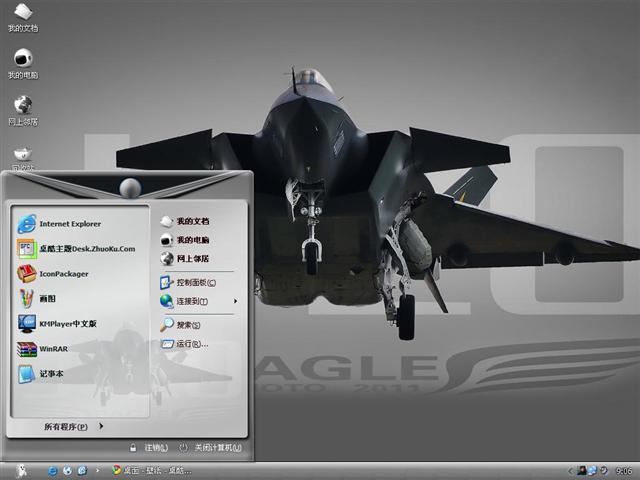Launch KMPlayer中文版

pos(57,323)
